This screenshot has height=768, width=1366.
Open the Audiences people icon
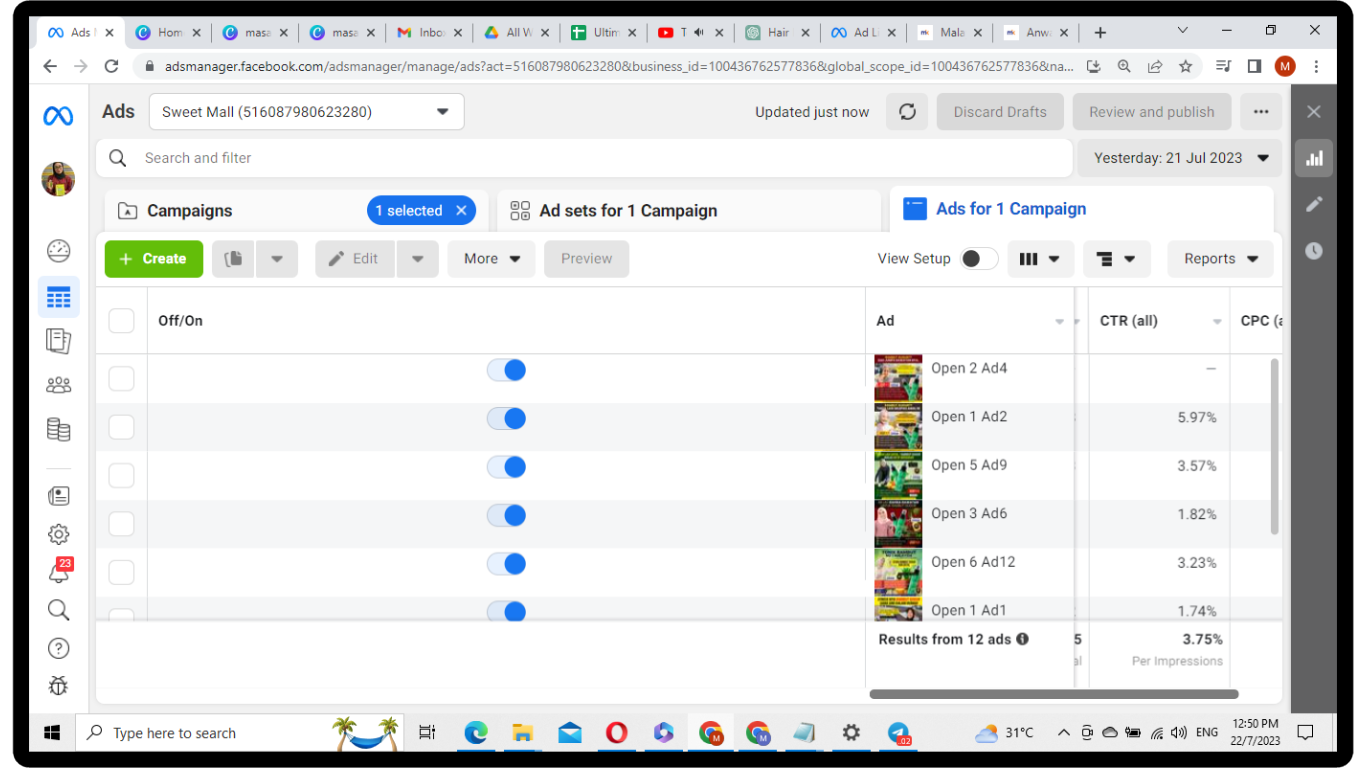pyautogui.click(x=58, y=385)
